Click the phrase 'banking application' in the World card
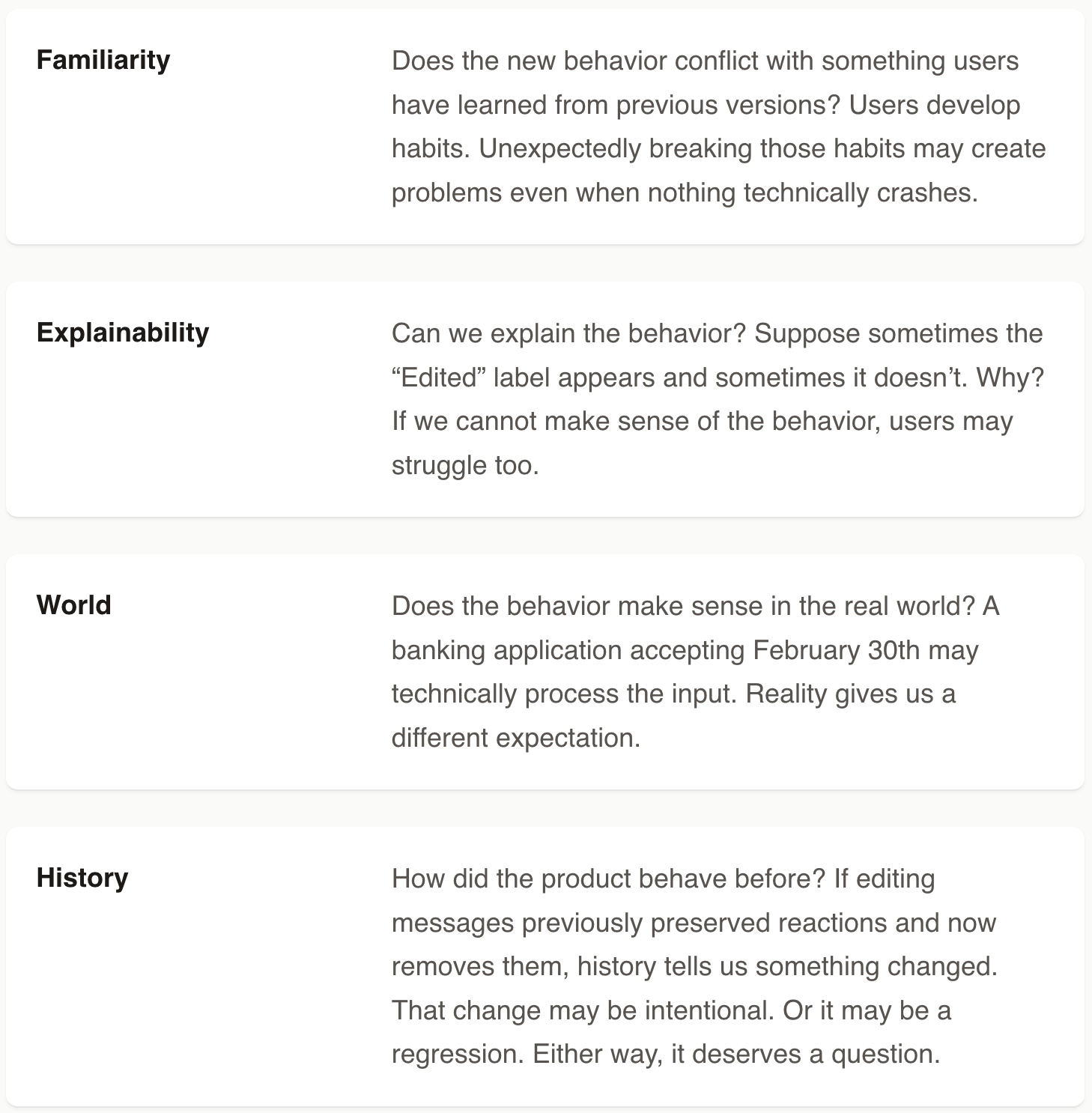This screenshot has height=1113, width=1092. tap(506, 650)
